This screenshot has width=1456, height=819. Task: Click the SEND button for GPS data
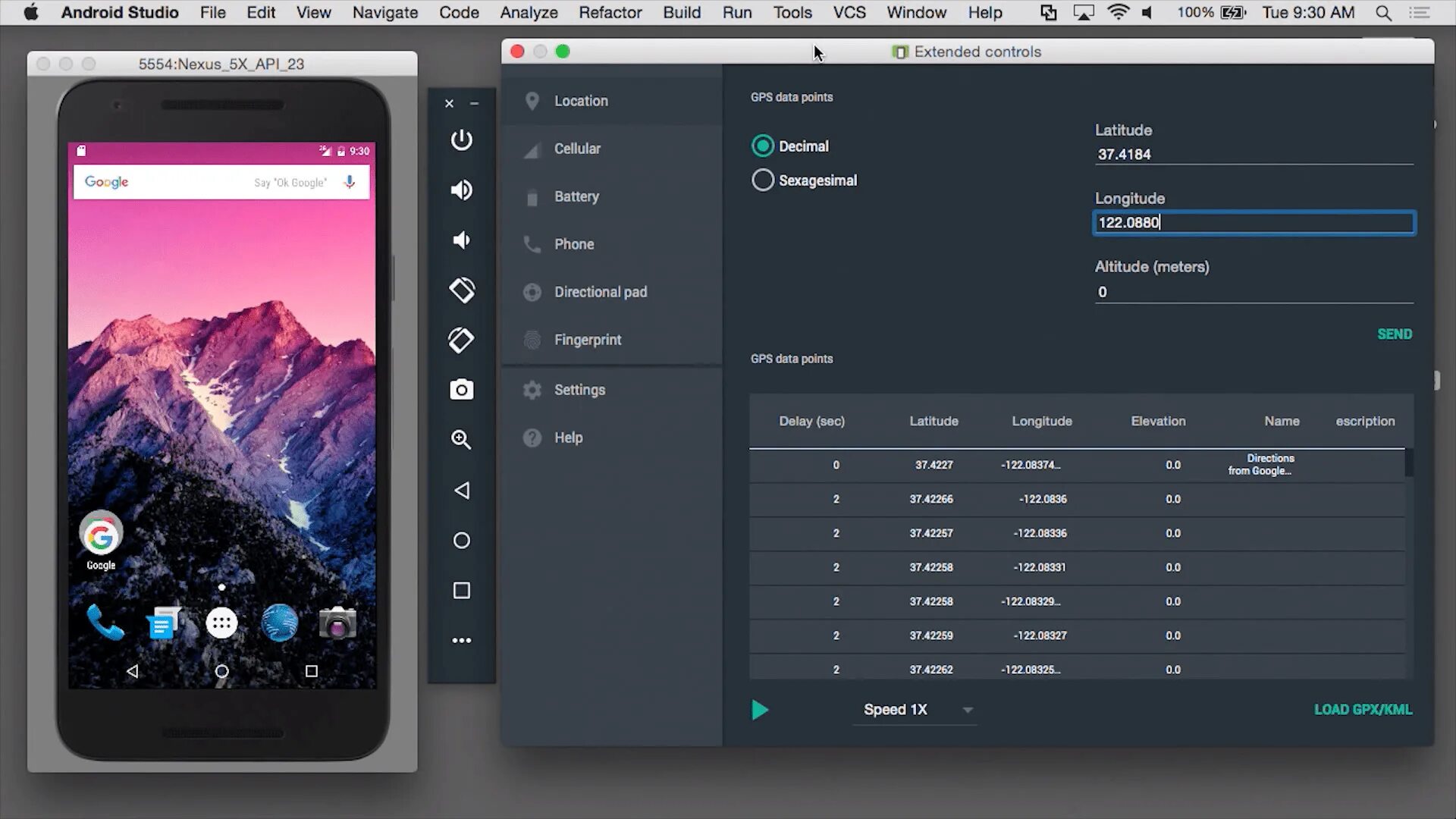(1395, 333)
